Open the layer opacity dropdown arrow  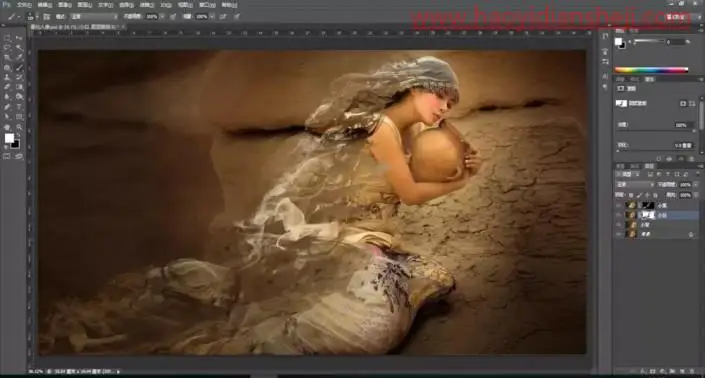tap(696, 185)
